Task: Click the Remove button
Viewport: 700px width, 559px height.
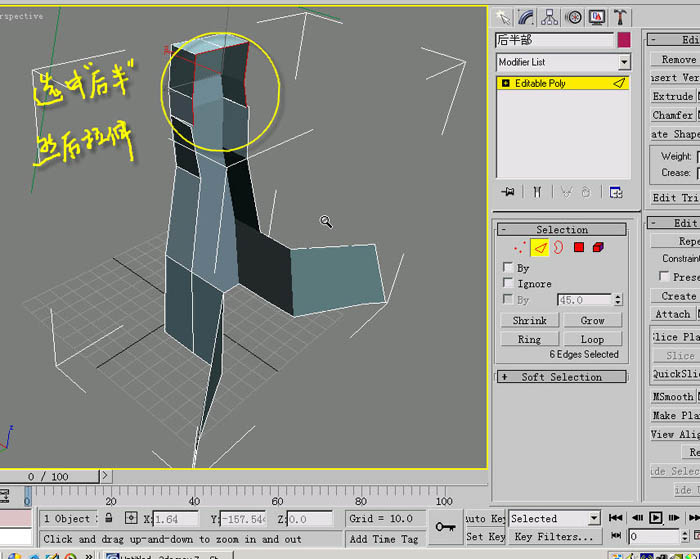Action: 675,59
